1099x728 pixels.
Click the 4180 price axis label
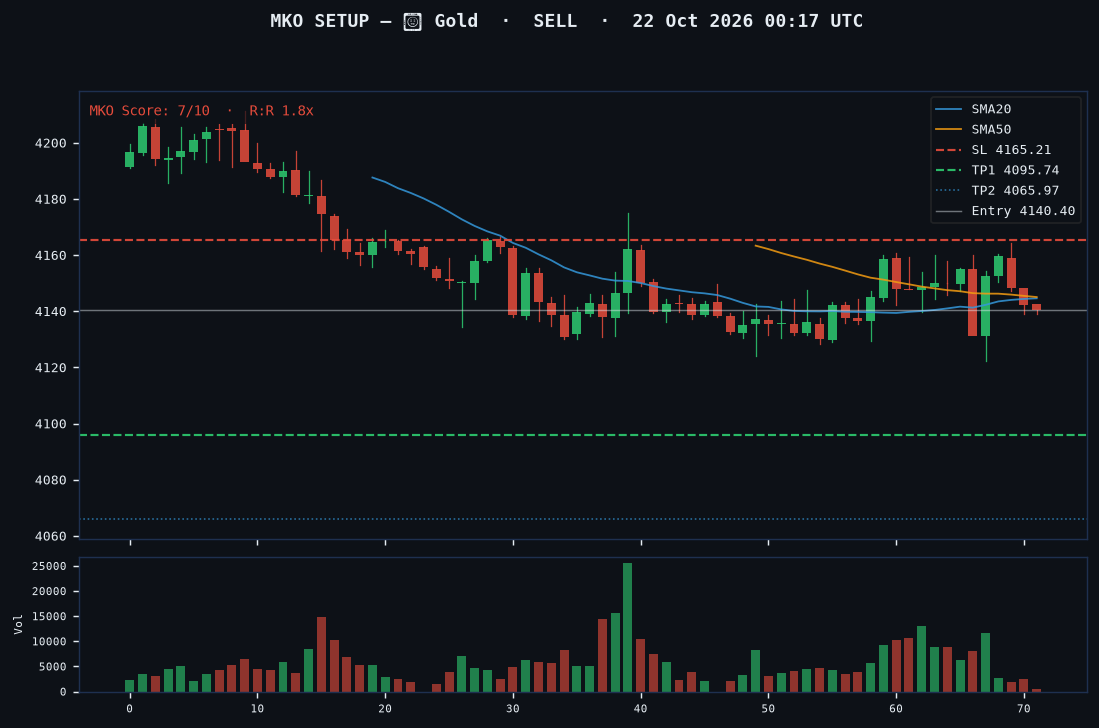tap(50, 200)
